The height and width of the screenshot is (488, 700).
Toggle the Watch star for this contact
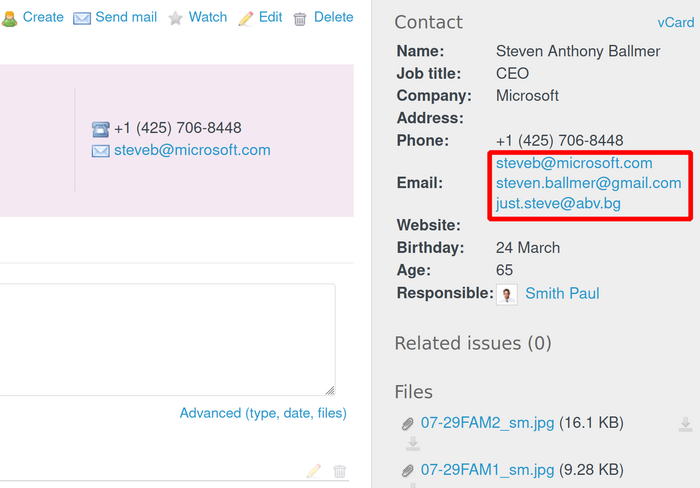pos(175,18)
